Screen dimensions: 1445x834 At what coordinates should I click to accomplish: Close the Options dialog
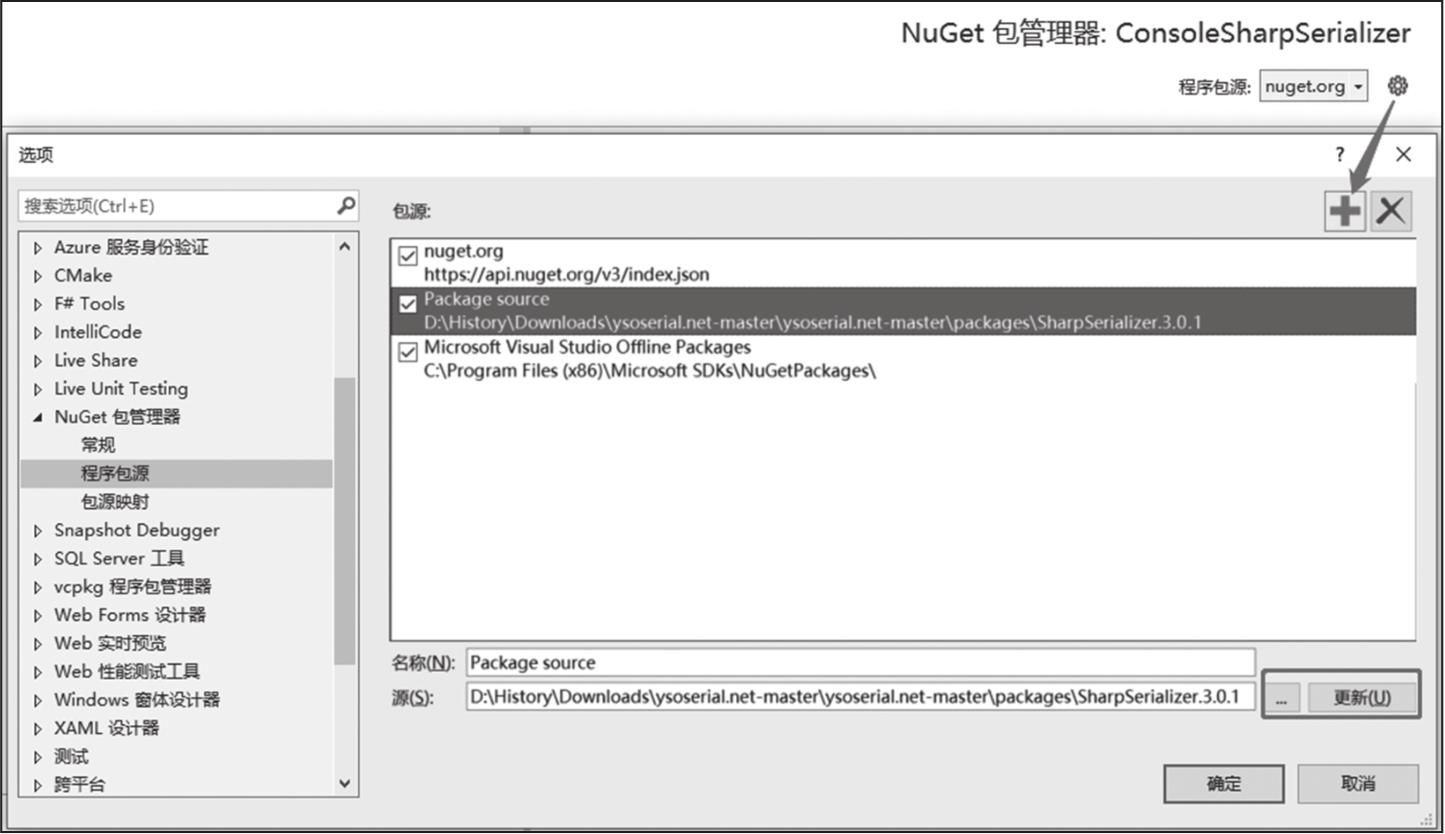click(1403, 154)
